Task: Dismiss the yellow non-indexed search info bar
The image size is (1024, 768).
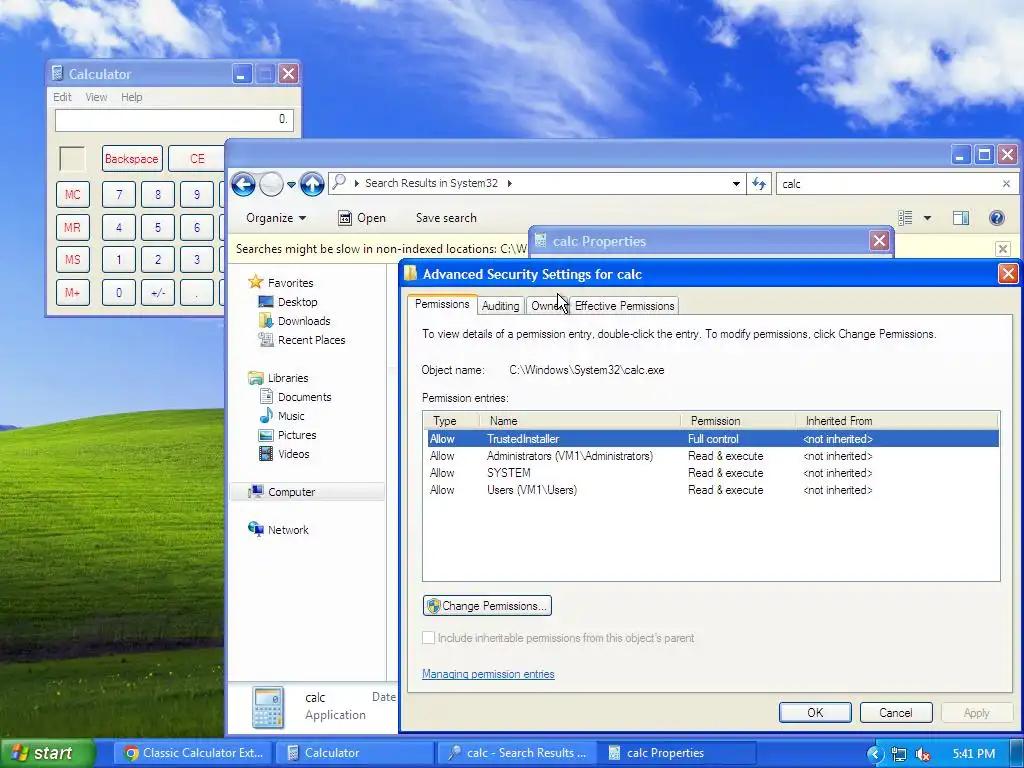Action: 1003,248
